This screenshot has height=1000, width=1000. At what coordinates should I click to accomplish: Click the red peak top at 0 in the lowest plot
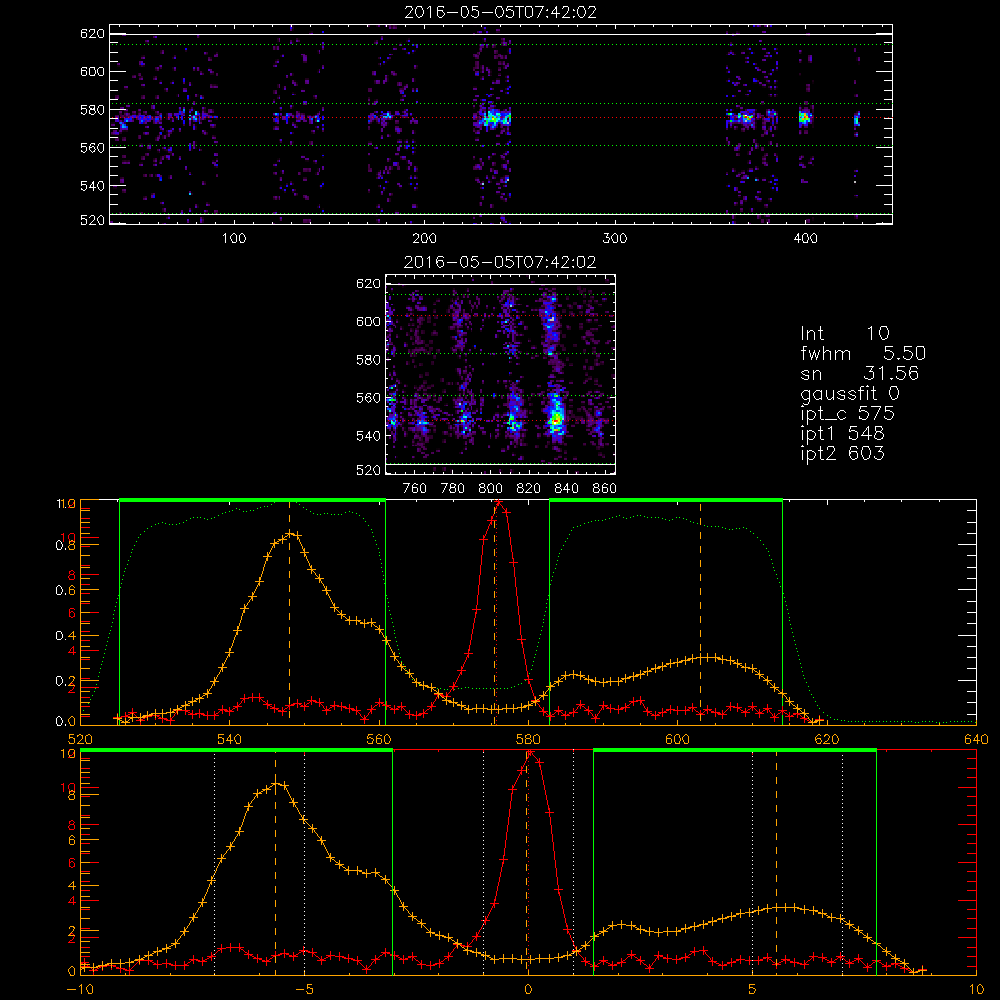tap(529, 753)
